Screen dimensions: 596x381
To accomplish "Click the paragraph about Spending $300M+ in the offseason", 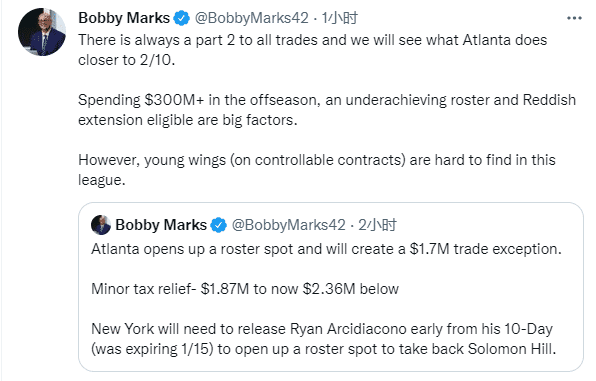I will coord(327,110).
